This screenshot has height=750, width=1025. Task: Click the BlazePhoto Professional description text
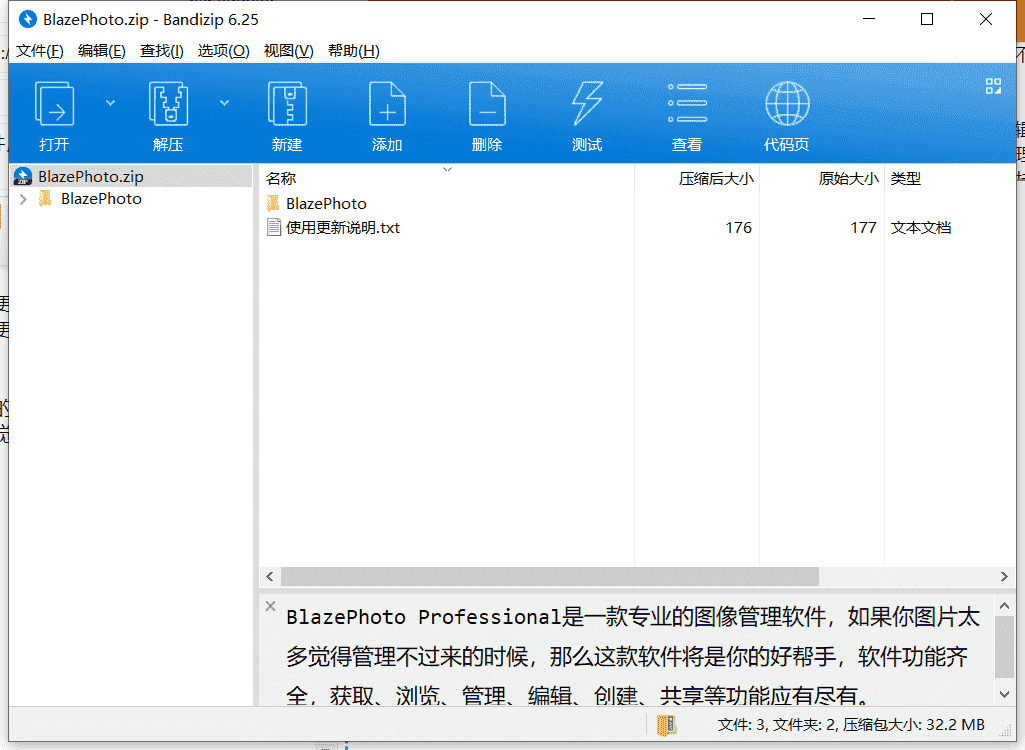(632, 655)
